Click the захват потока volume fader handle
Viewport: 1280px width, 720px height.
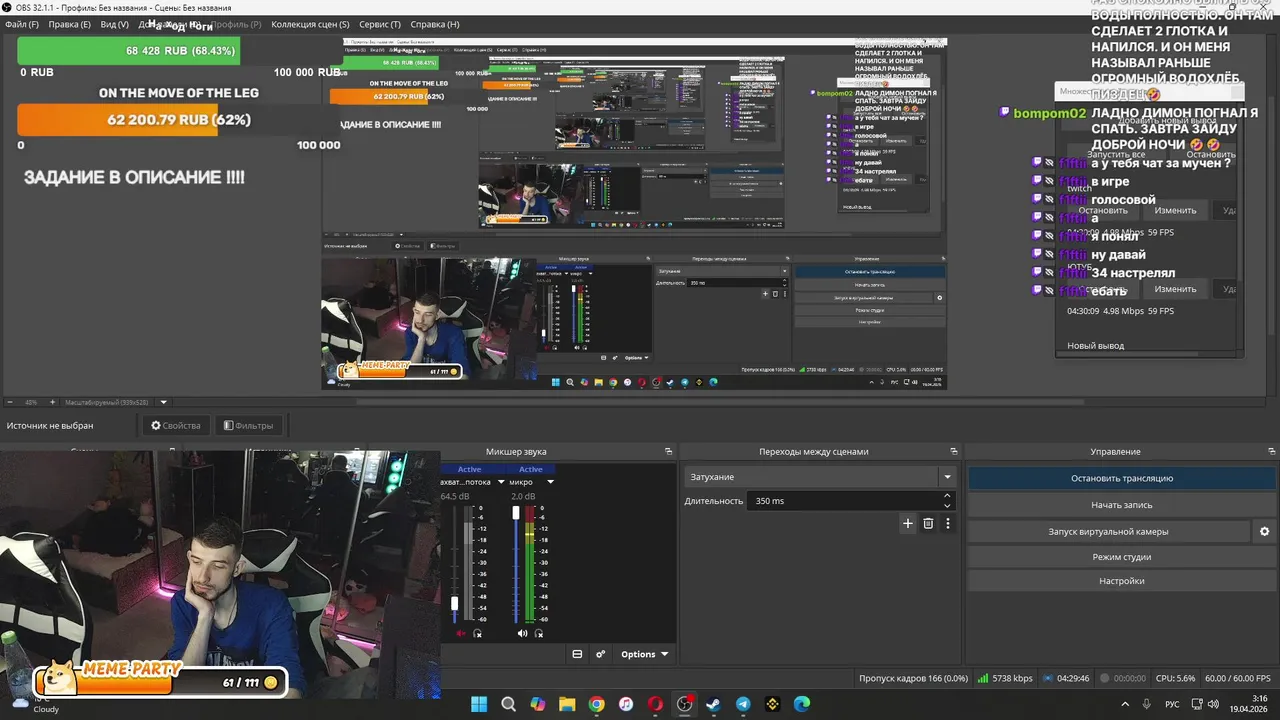pyautogui.click(x=455, y=604)
